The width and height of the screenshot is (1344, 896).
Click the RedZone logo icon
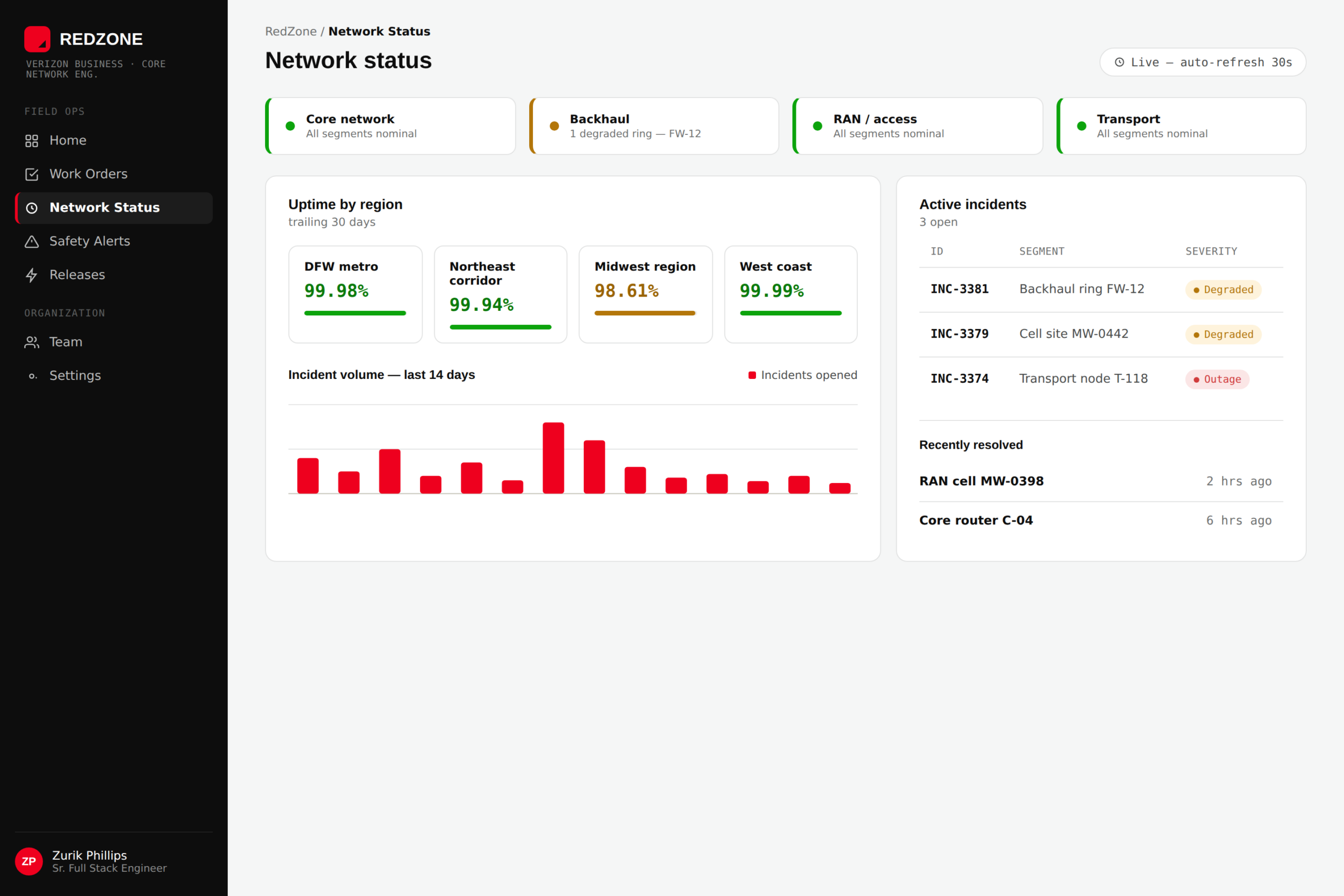click(37, 39)
